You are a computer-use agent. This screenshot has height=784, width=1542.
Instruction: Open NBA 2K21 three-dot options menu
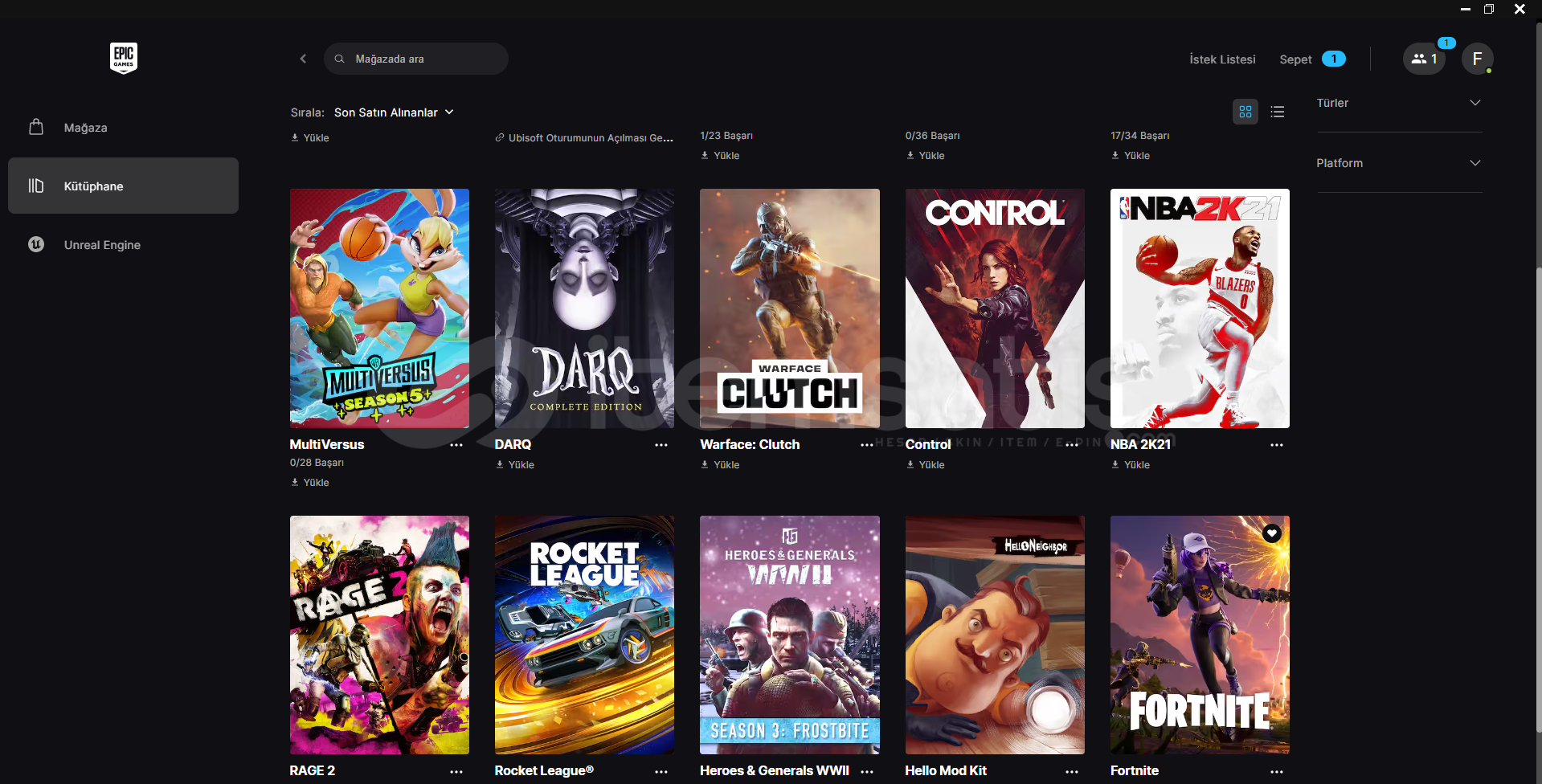pyautogui.click(x=1277, y=445)
